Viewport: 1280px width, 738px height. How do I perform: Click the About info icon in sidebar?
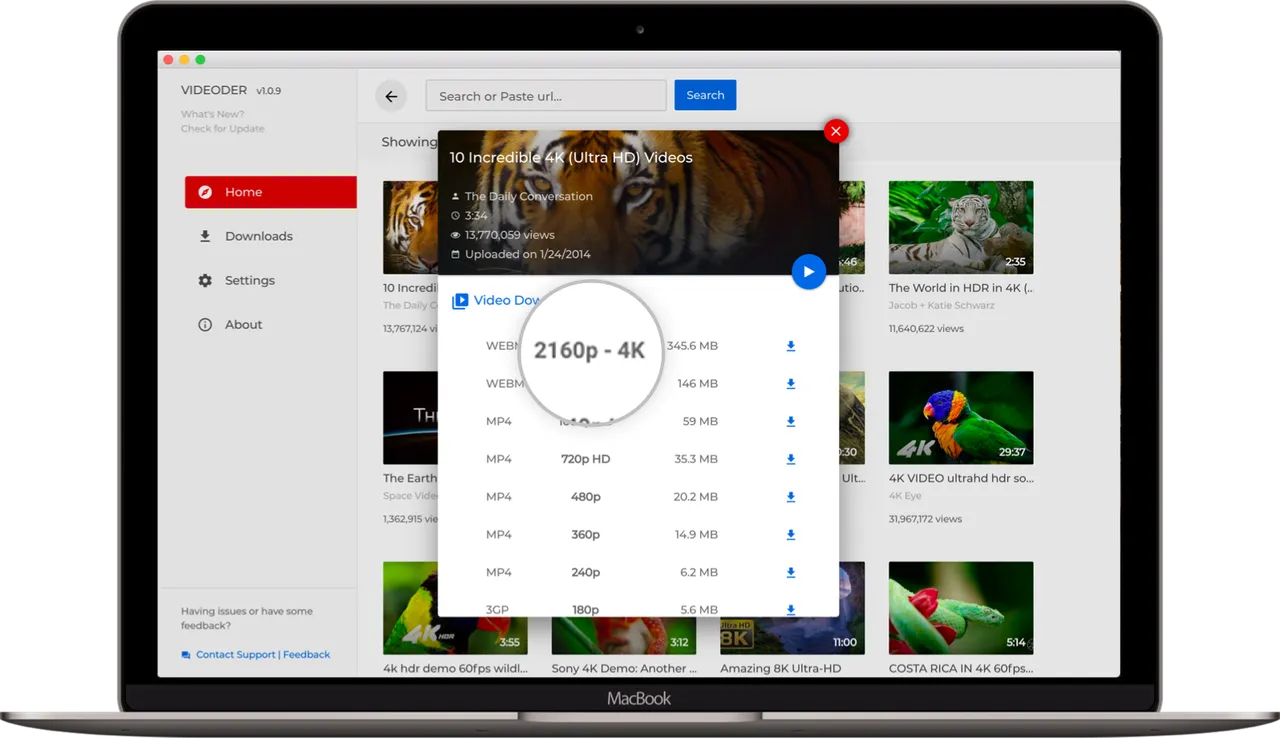tap(205, 324)
